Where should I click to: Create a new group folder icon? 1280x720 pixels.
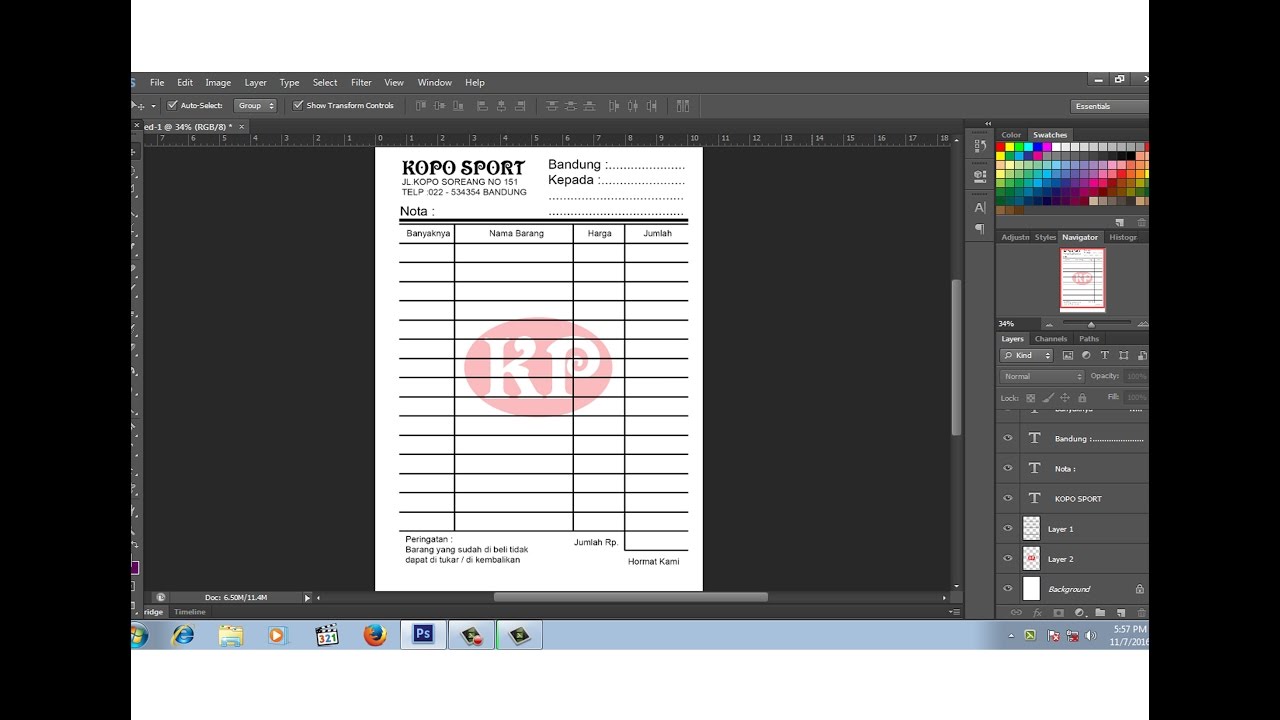point(1100,612)
